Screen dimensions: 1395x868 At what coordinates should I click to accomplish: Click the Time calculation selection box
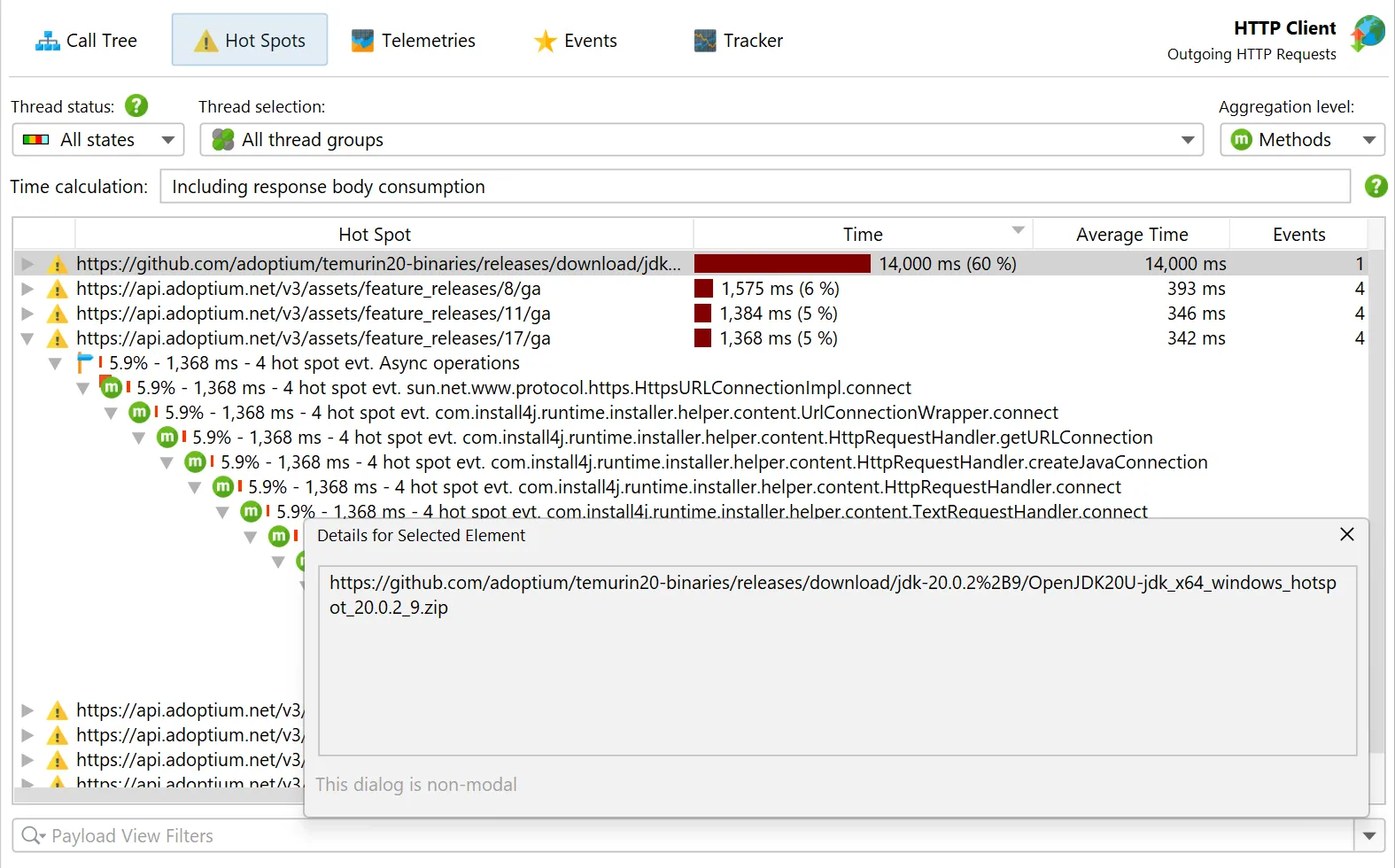point(754,187)
